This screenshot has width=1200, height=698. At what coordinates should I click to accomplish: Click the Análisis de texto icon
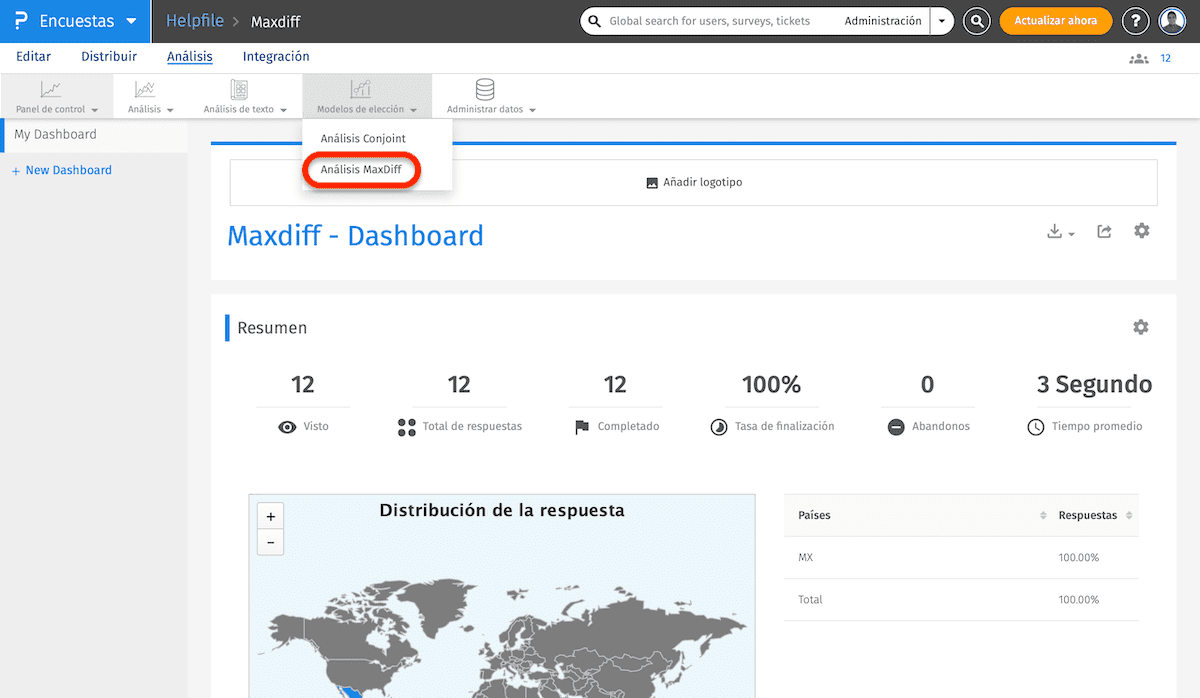click(x=239, y=90)
